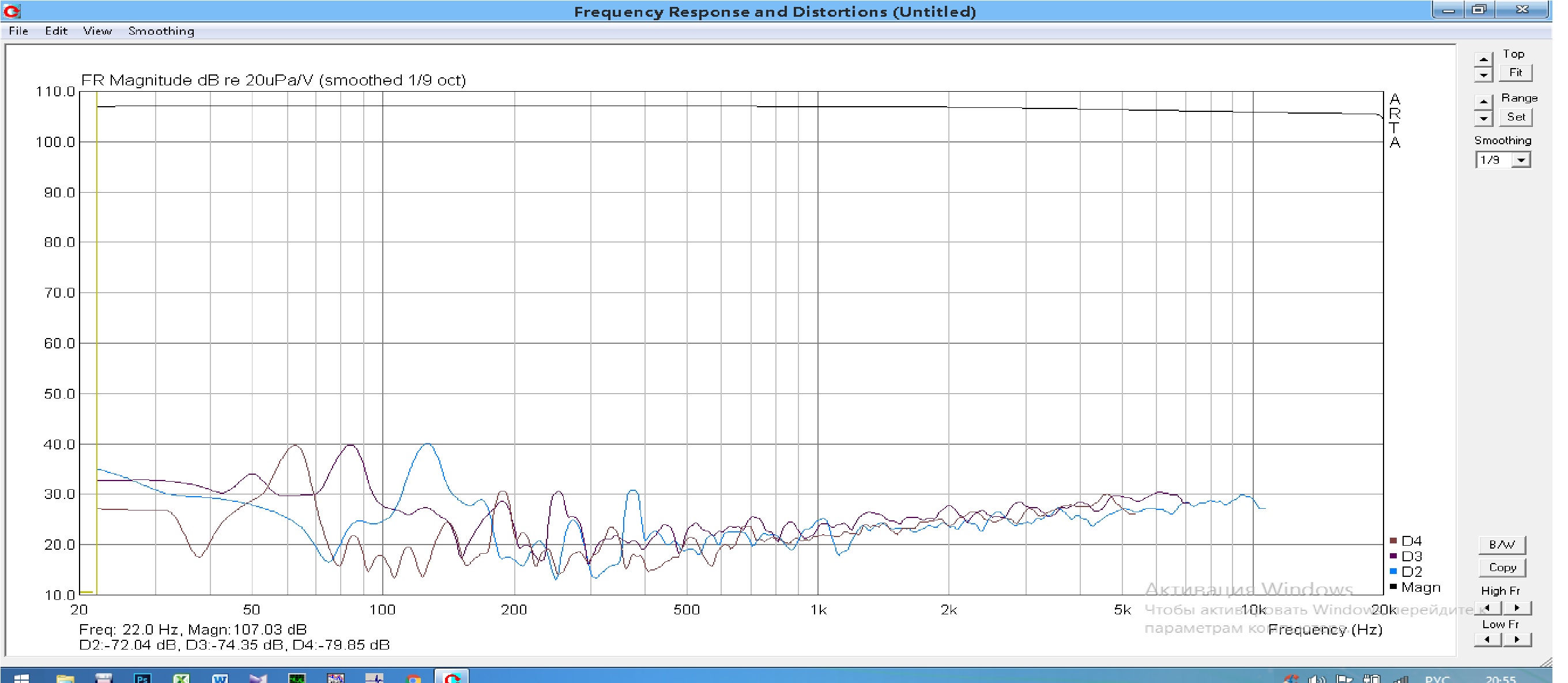Open the Smoothing menu
1568x683 pixels.
click(x=161, y=31)
